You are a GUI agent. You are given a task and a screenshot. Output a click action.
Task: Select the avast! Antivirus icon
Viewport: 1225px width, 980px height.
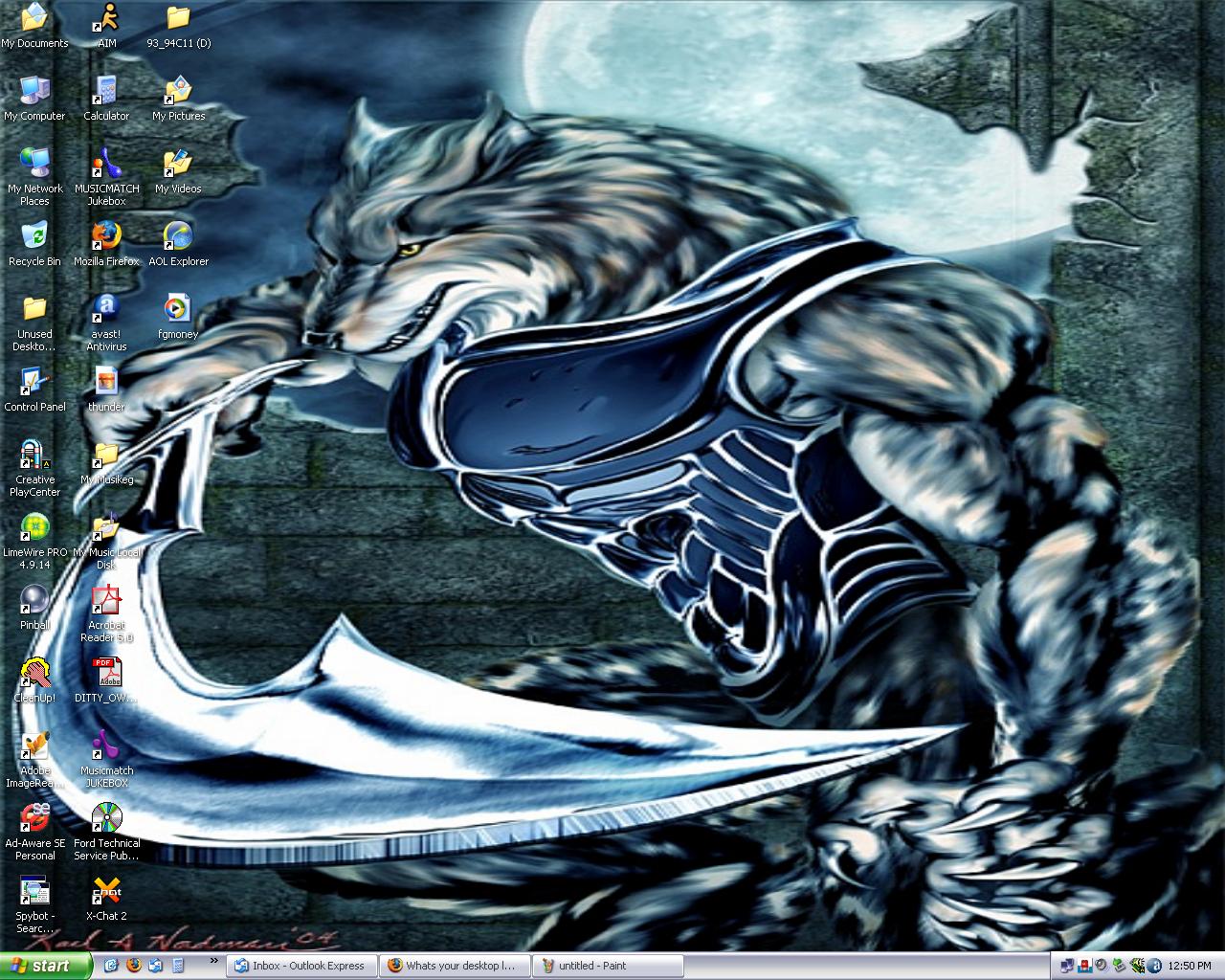coord(106,309)
